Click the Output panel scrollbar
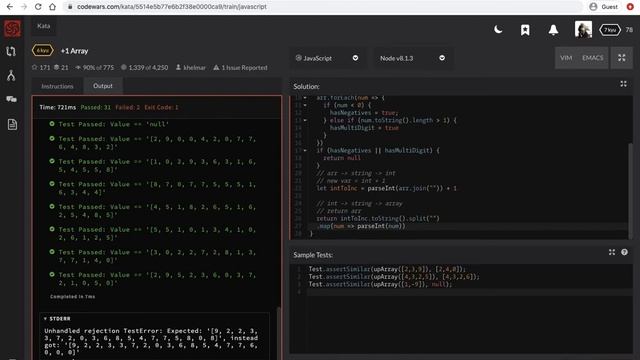Viewport: 640px width, 360px height. pos(279,333)
